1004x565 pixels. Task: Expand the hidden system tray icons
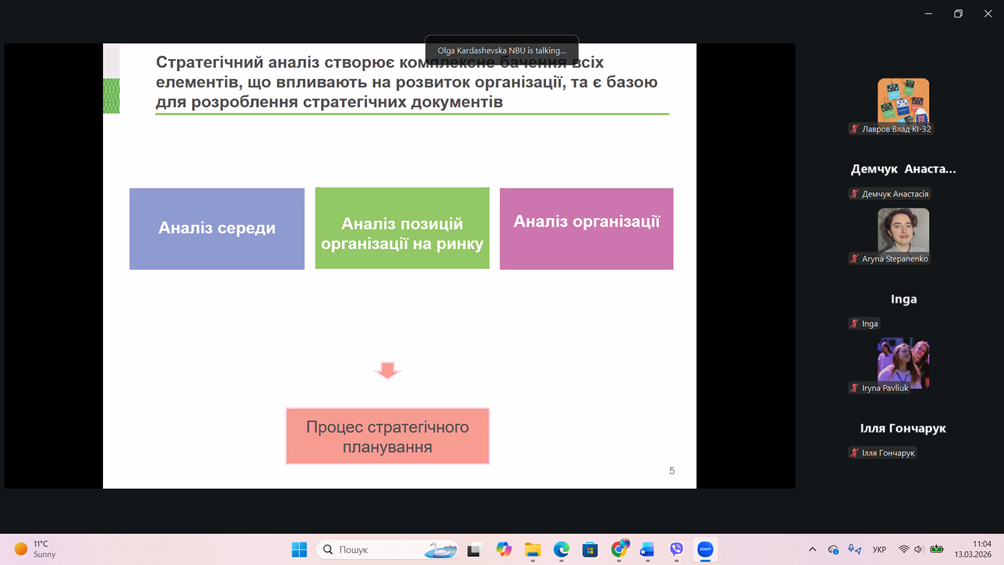pyautogui.click(x=812, y=549)
